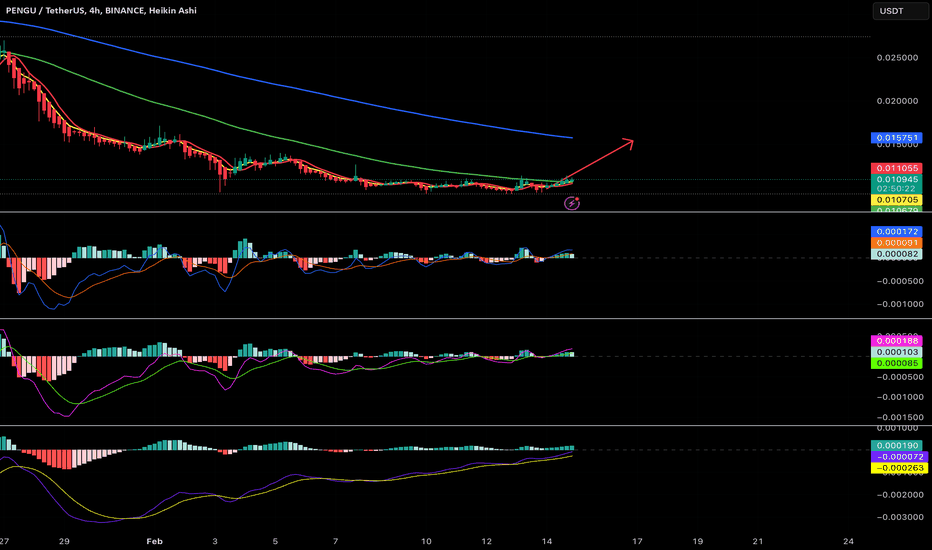The image size is (932, 550).
Task: Click the PENGU / TetherUS chart title
Action: pyautogui.click(x=101, y=10)
